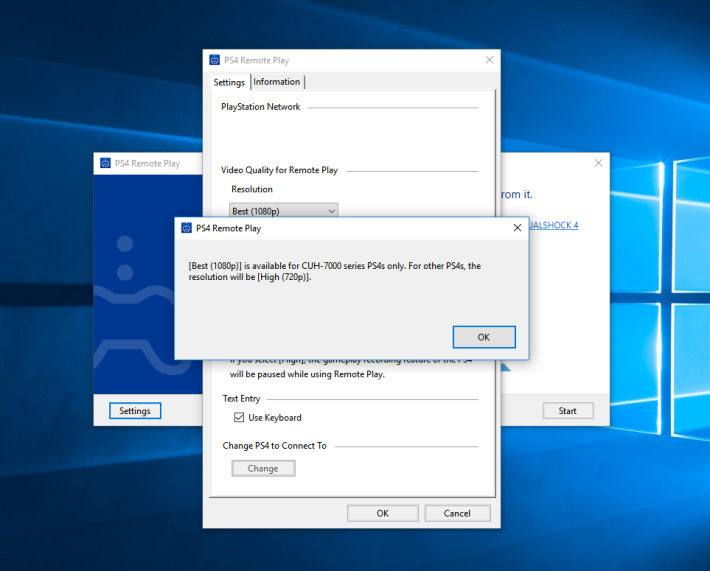Click OK at the bottom of the settings window
This screenshot has height=571, width=710.
383,513
